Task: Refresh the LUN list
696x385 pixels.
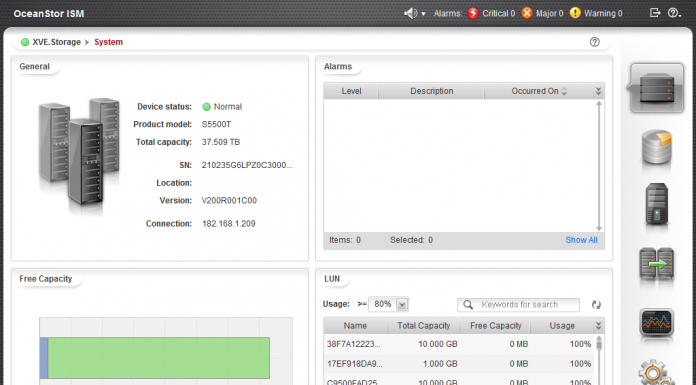Action: click(x=596, y=305)
